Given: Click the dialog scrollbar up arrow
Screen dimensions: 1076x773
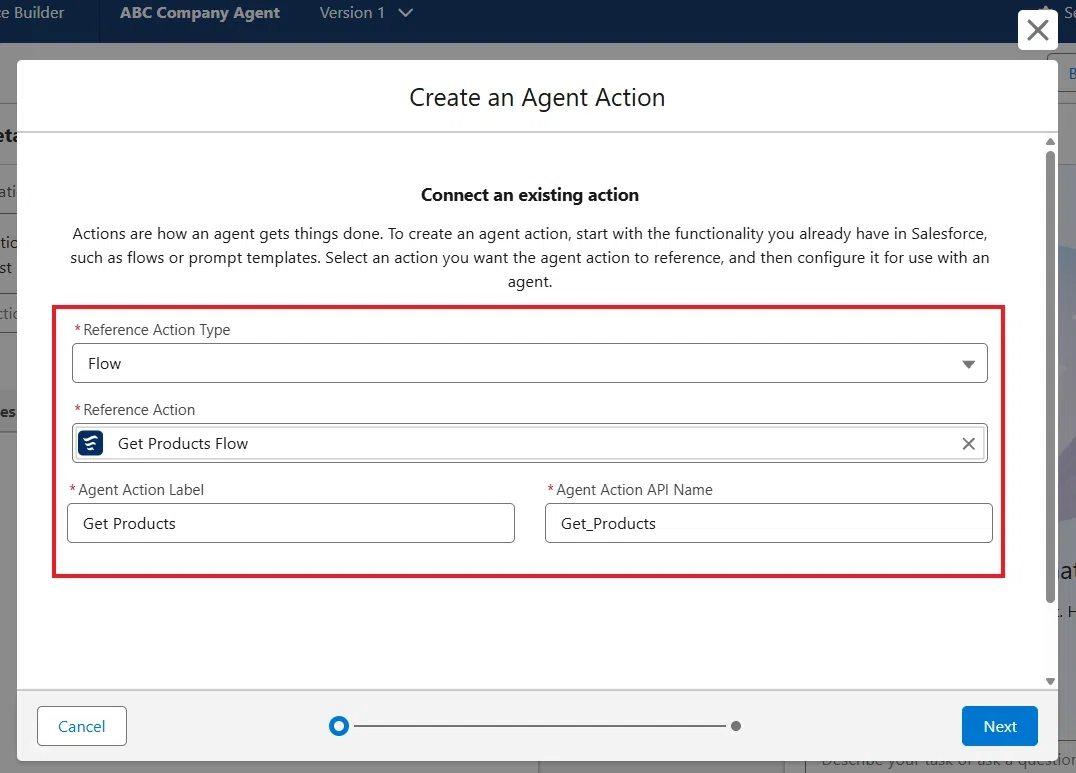Looking at the screenshot, I should point(1050,141).
